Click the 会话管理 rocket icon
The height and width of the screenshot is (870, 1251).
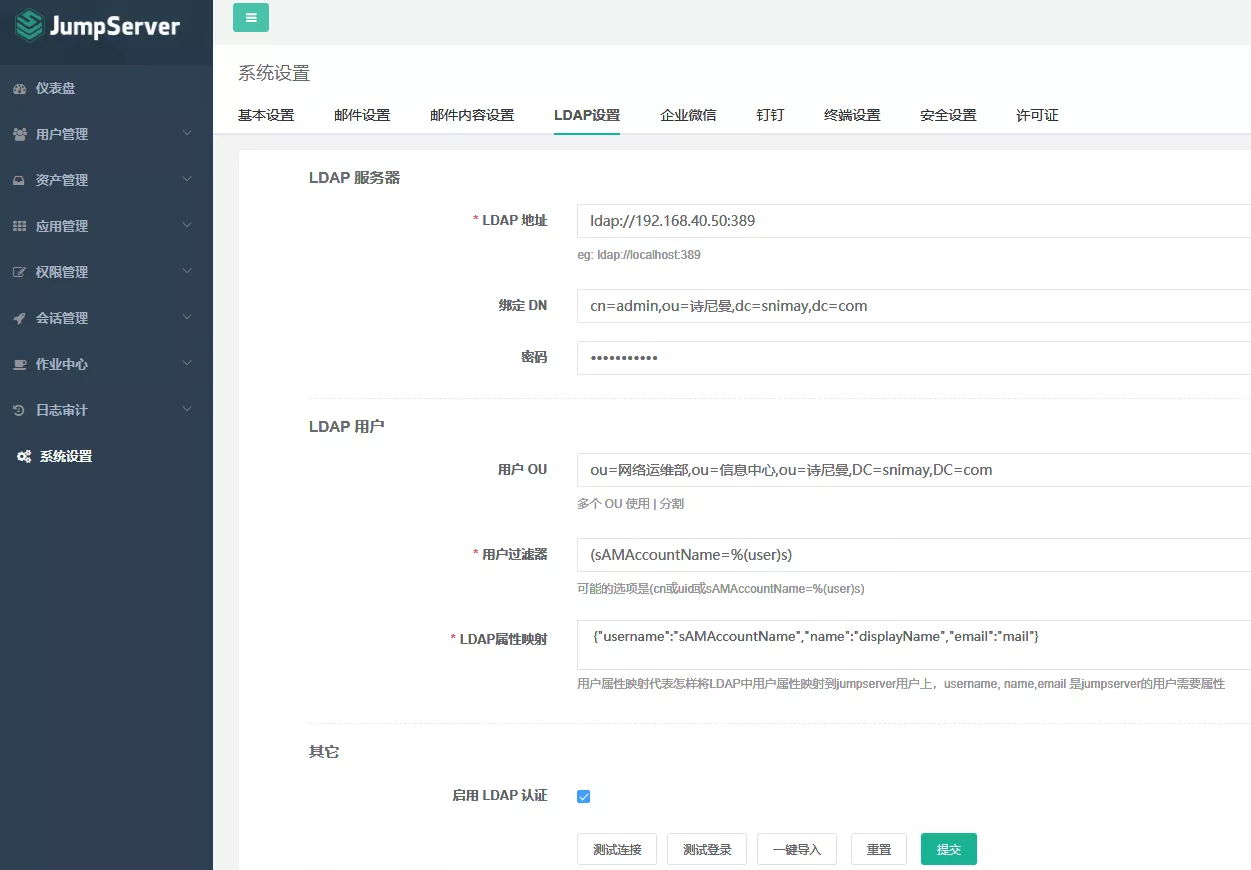coord(19,319)
